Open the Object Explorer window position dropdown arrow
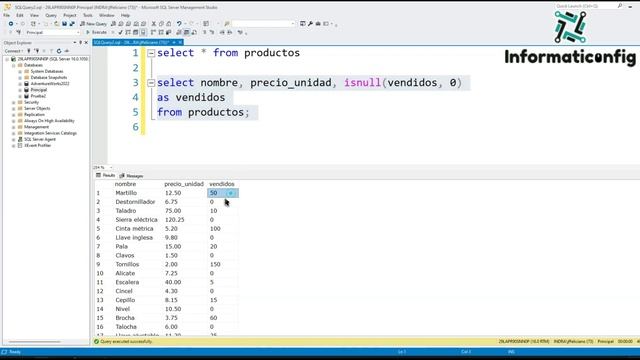This screenshot has height=360, width=640. click(x=75, y=42)
